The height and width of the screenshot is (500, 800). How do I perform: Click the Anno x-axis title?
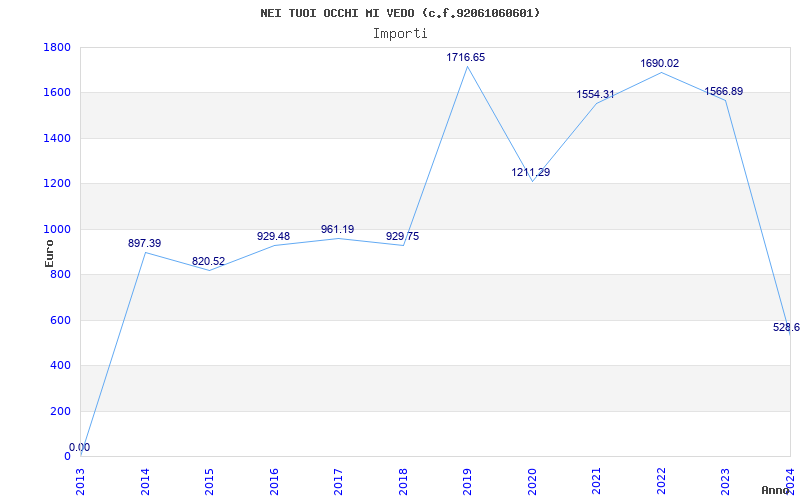coord(776,490)
